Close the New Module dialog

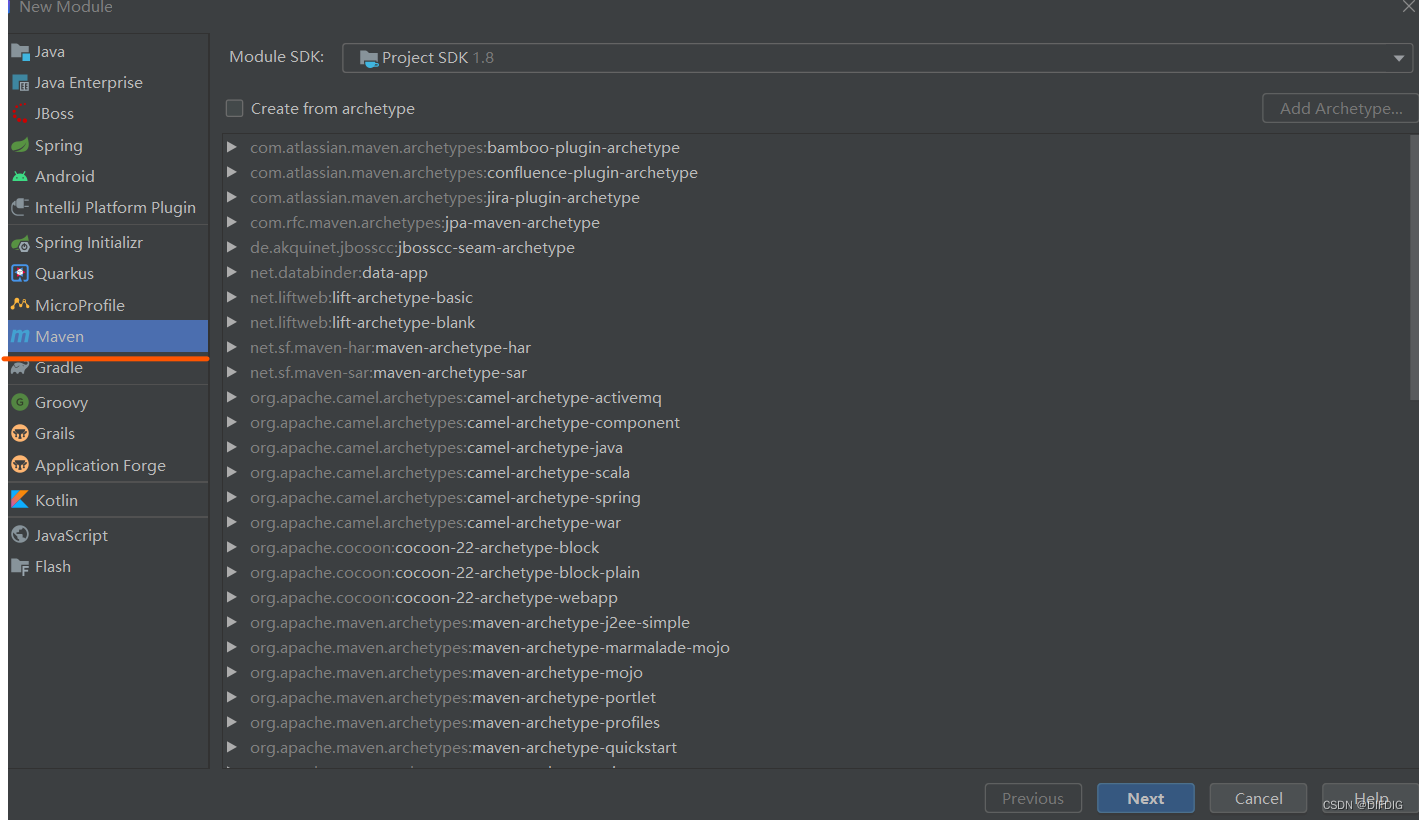[1408, 6]
